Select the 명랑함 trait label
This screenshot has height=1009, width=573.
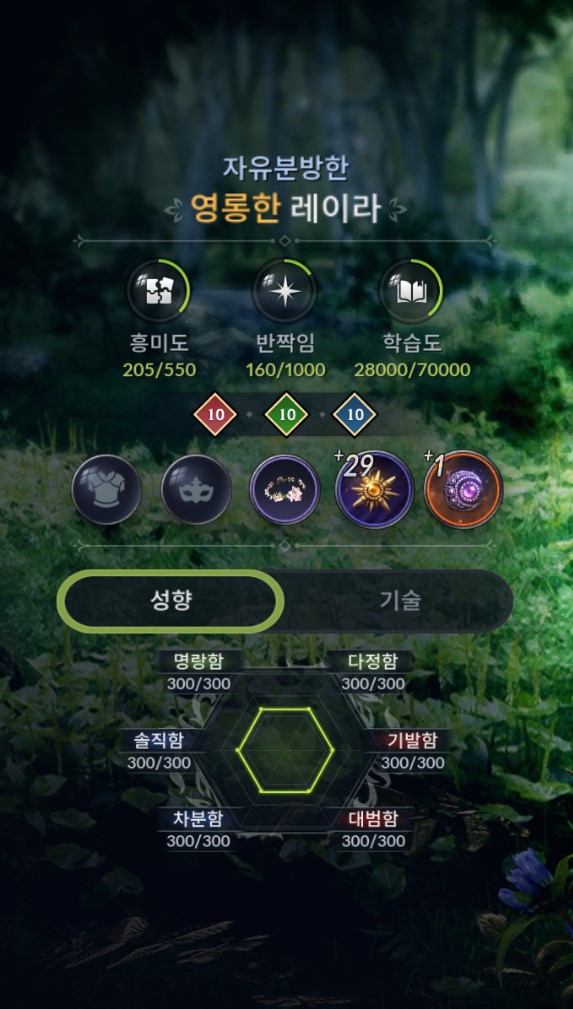pyautogui.click(x=199, y=661)
